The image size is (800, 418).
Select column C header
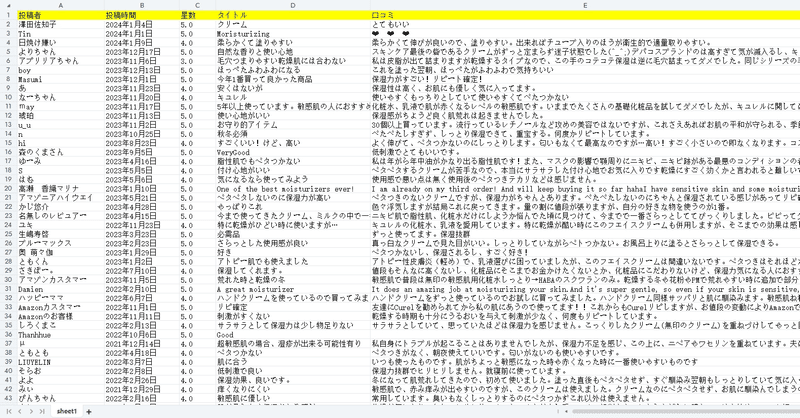[197, 6]
